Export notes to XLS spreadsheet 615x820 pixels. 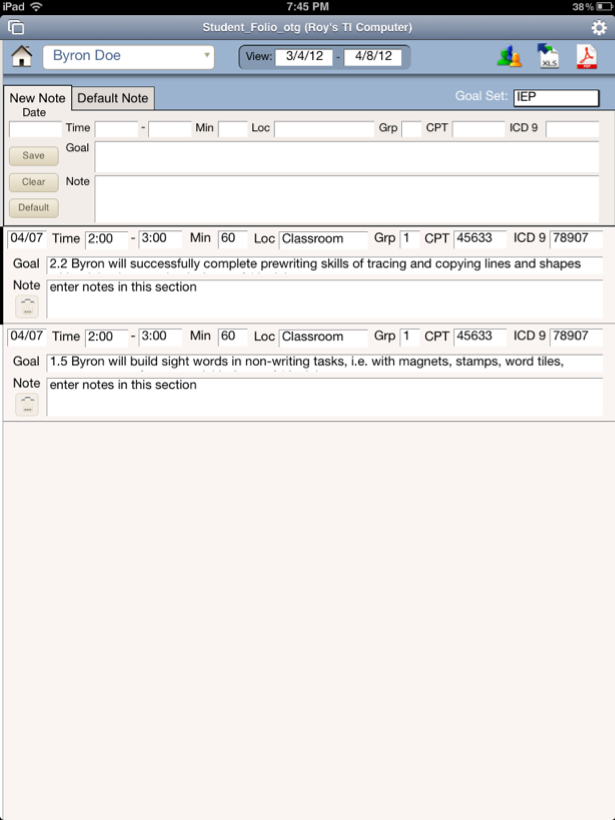[x=547, y=57]
